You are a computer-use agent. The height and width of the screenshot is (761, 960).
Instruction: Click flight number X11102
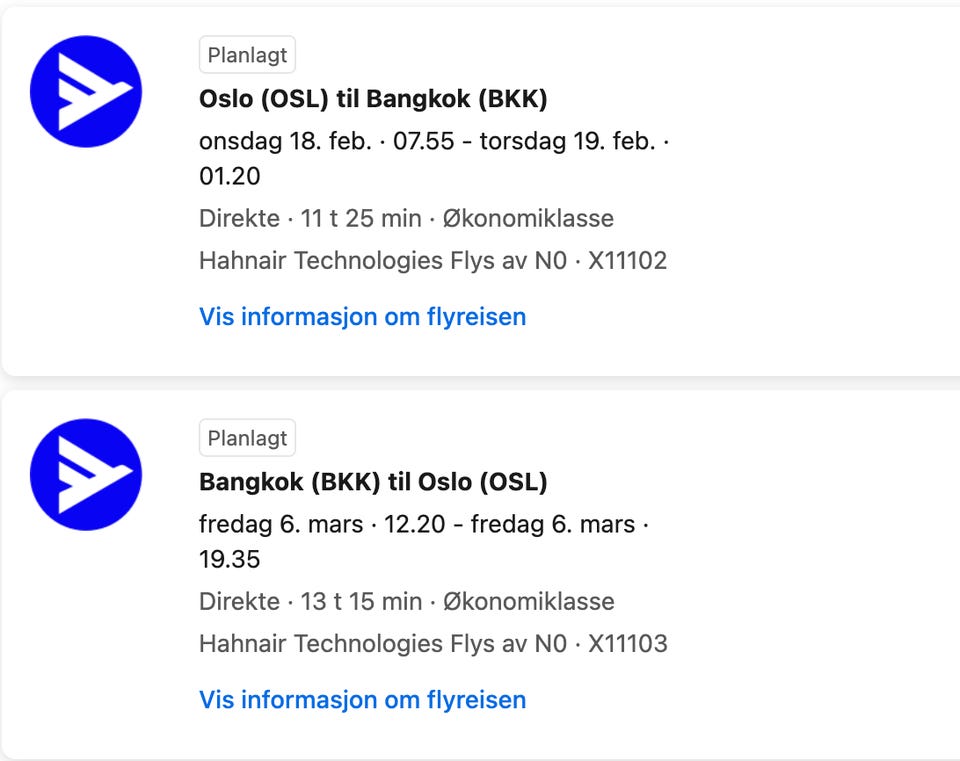point(627,261)
